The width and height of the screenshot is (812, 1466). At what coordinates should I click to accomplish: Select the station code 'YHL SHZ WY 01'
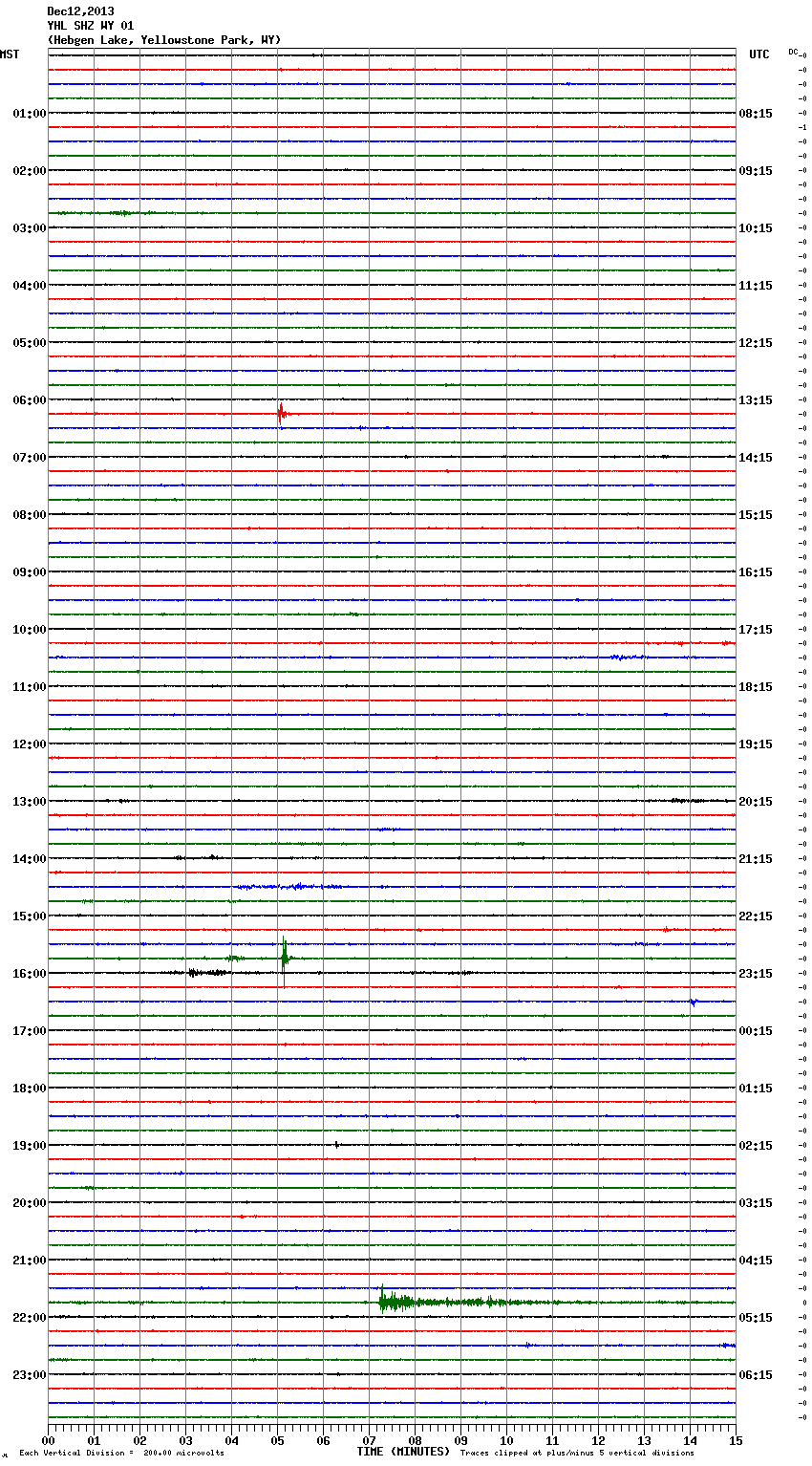point(91,26)
